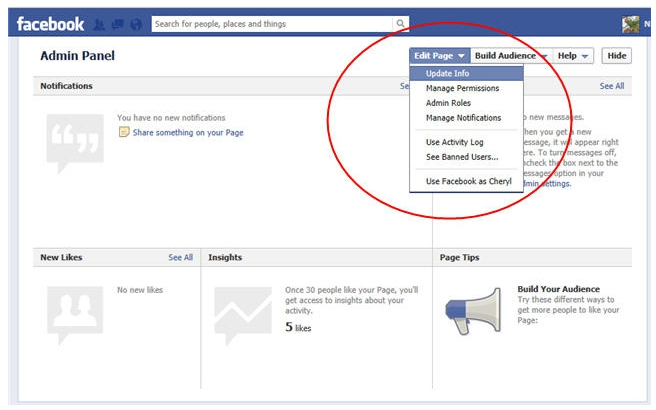Click You have no new notifications text

(x=171, y=118)
